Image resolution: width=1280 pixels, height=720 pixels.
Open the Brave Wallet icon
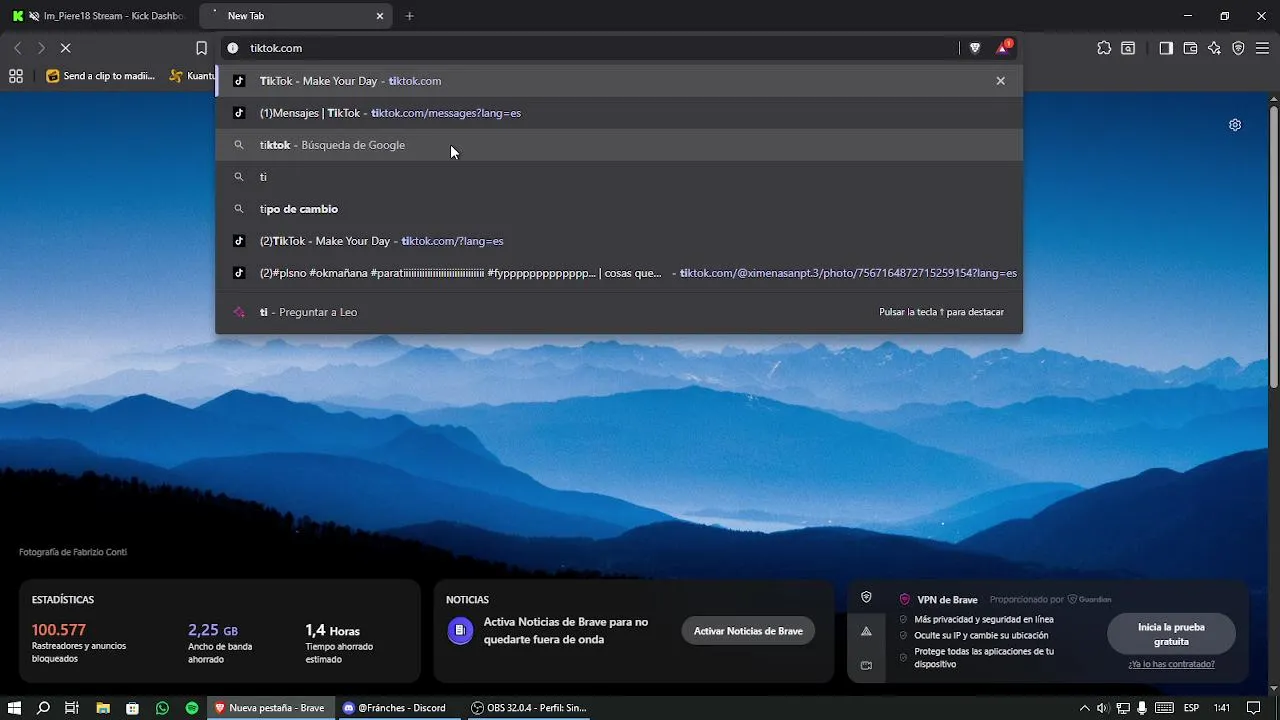pyautogui.click(x=1190, y=48)
